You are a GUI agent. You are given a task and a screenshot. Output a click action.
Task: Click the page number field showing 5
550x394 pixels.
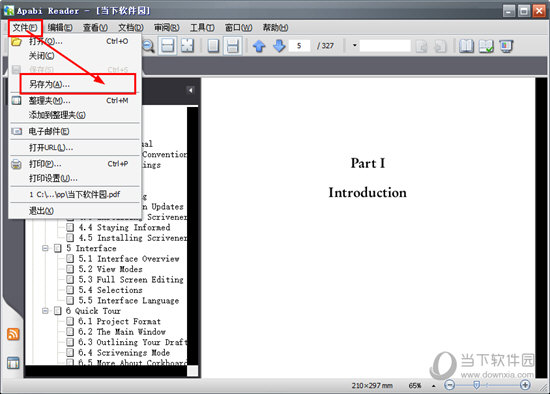[x=299, y=46]
